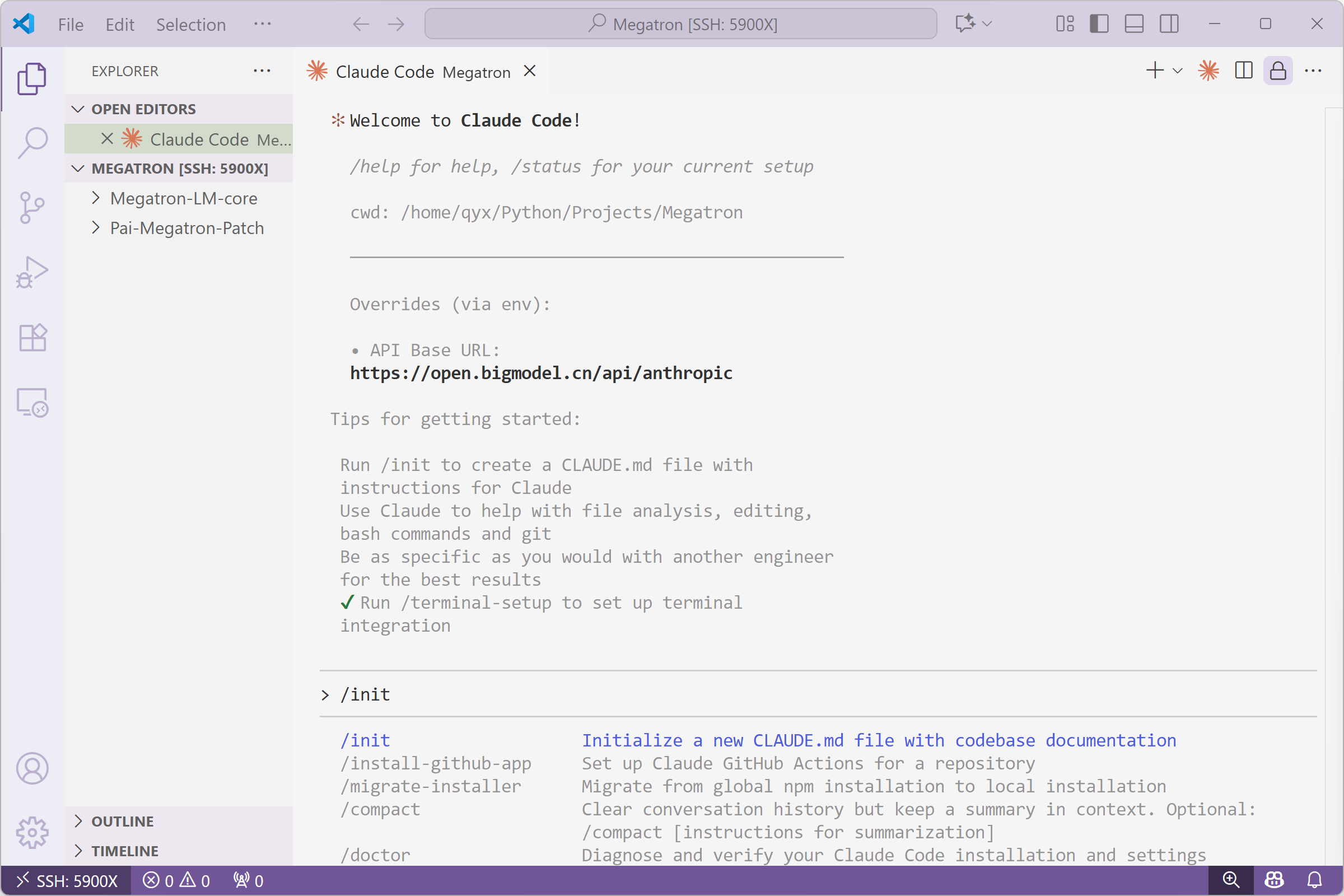Click the VS Code logo icon
The height and width of the screenshot is (896, 1344).
coord(24,24)
